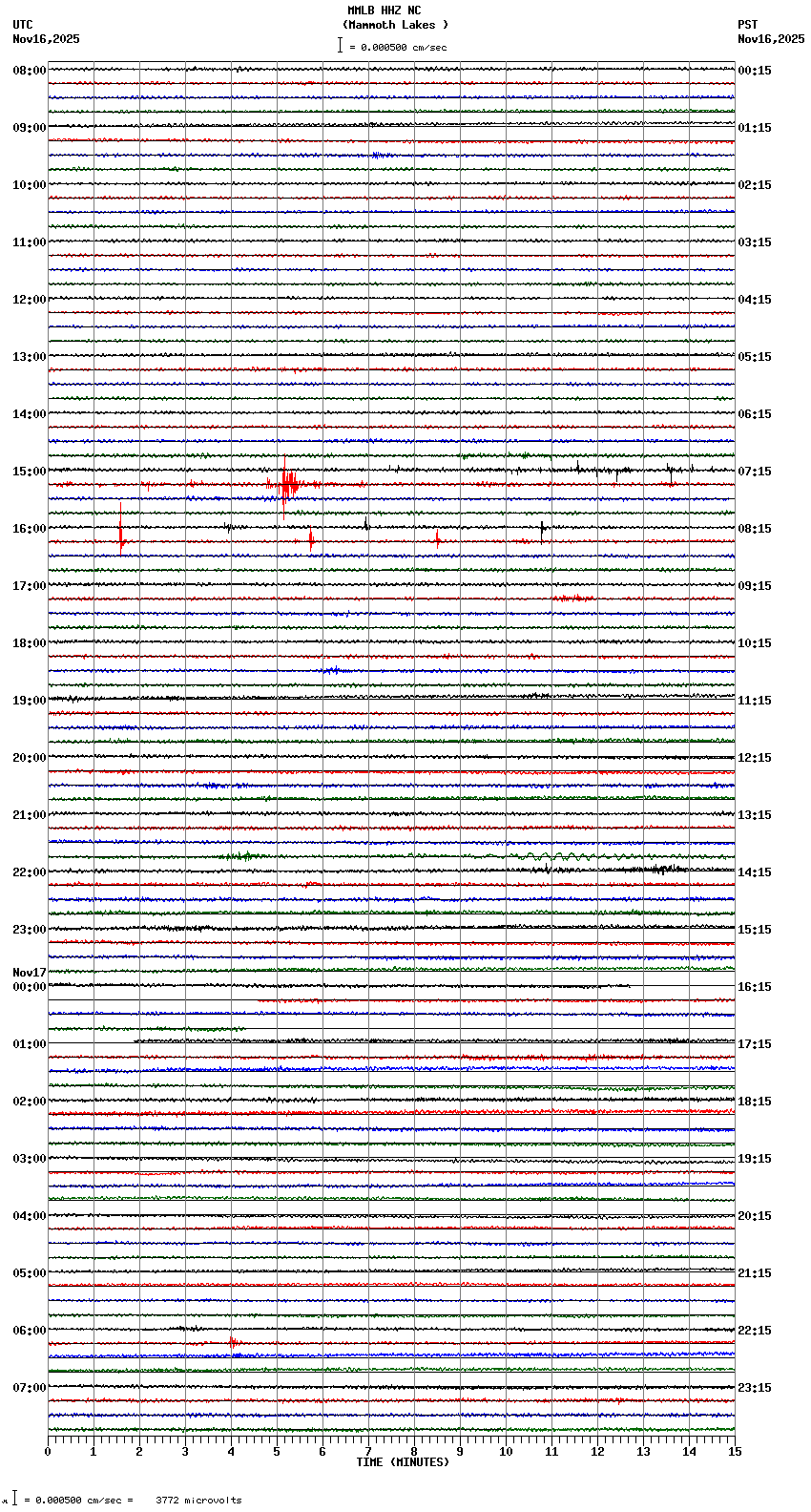Click the 06:00 UTC time label
The height and width of the screenshot is (1512, 811).
click(30, 1331)
